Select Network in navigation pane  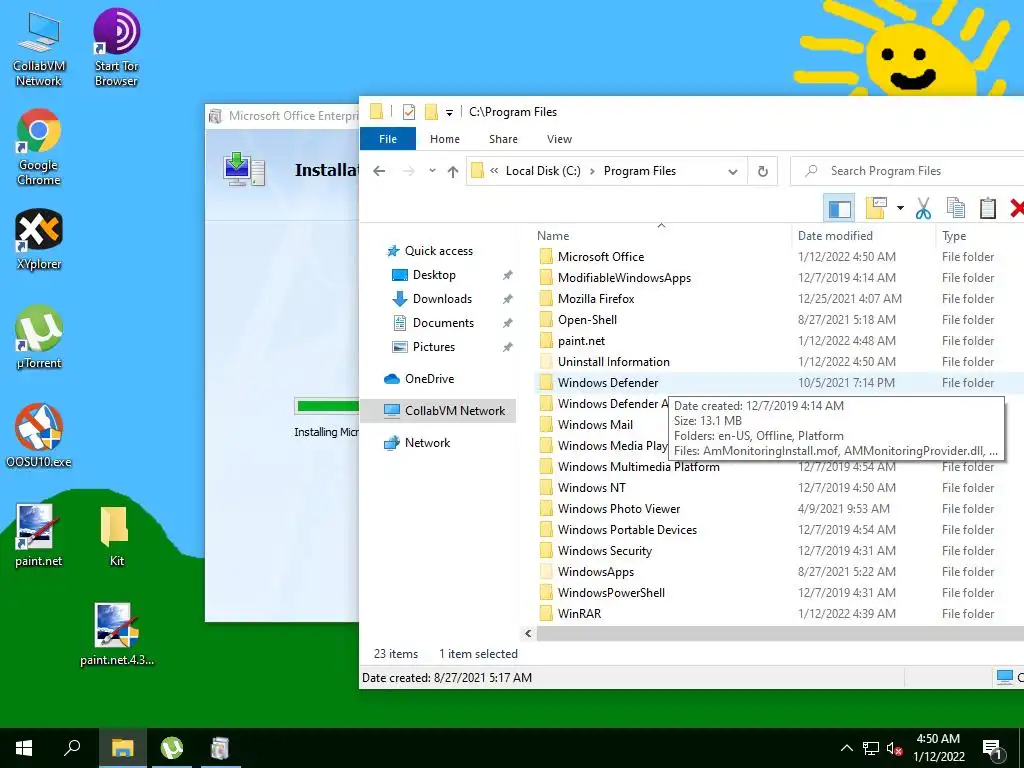(427, 443)
